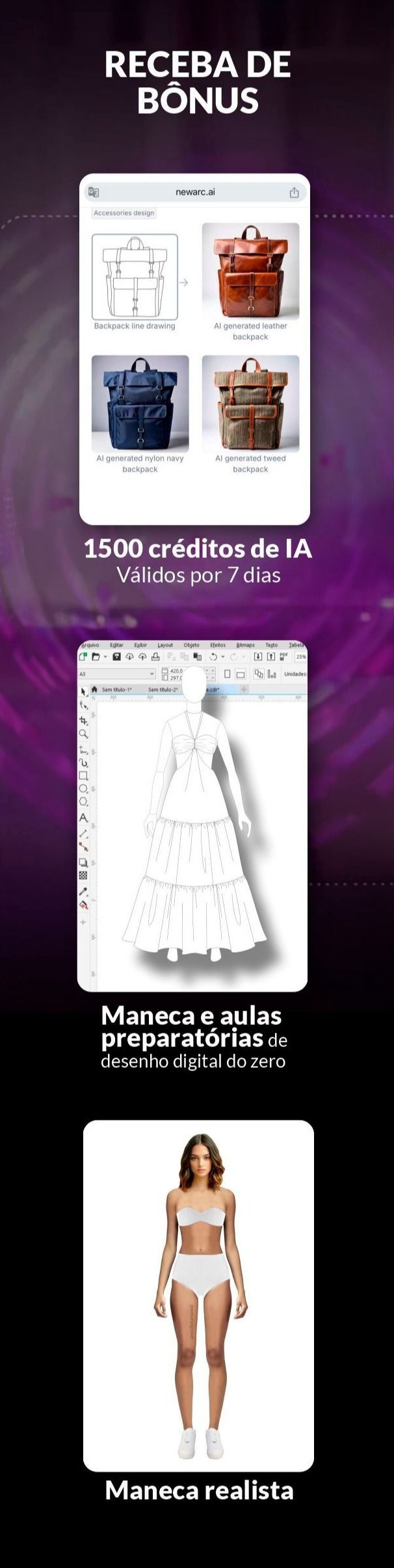The image size is (394, 1568).
Task: Switch to the Sem título-2 tab
Action: [163, 689]
